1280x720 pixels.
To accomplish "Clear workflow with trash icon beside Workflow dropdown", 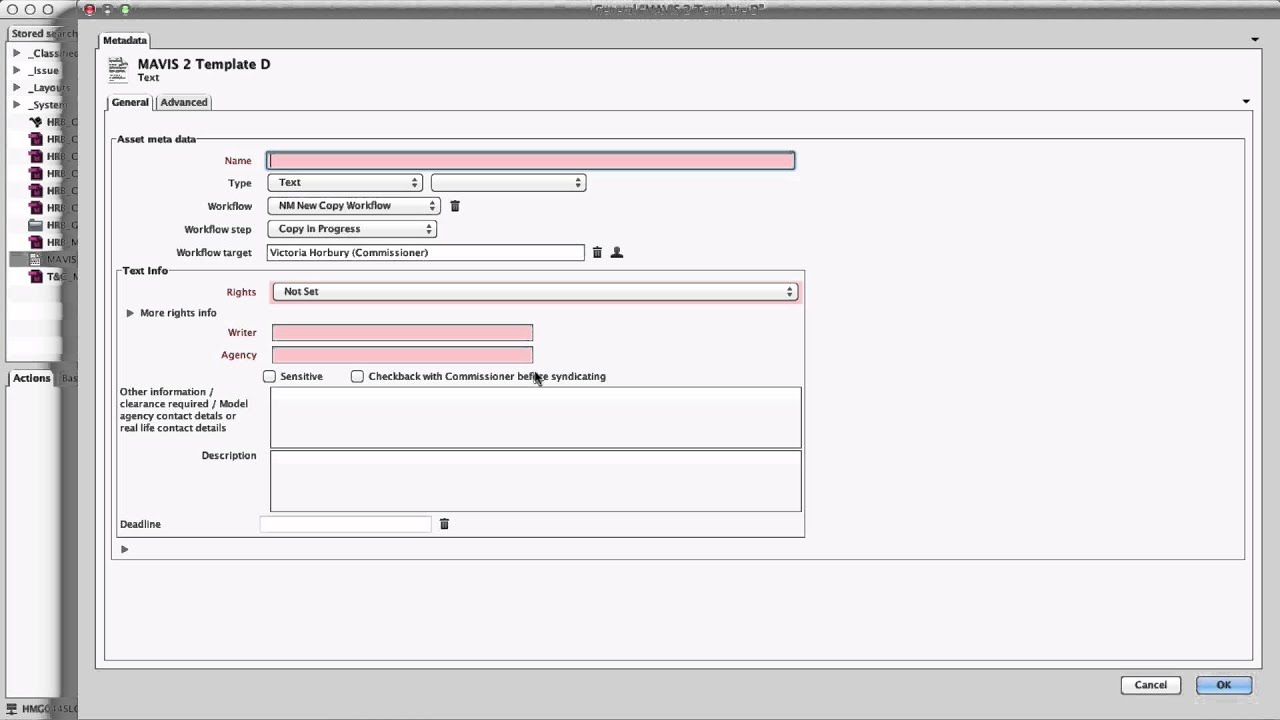I will 455,206.
